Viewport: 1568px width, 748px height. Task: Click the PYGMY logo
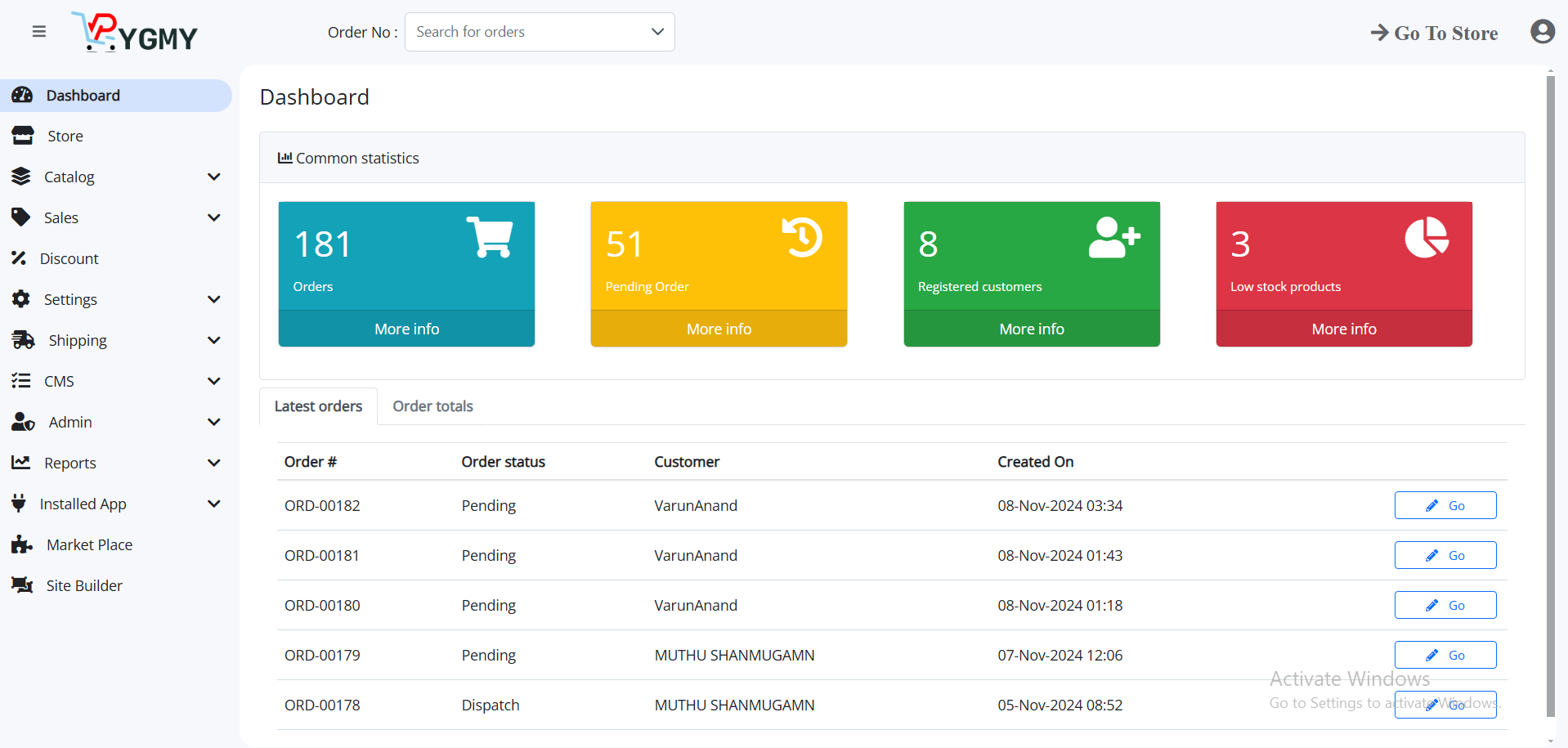(134, 33)
